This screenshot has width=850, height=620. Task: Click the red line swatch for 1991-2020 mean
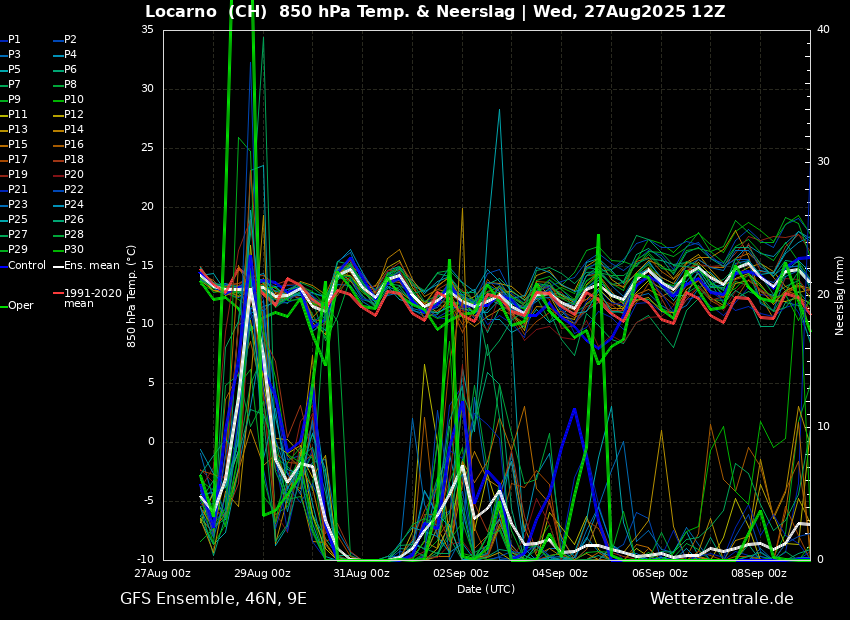point(58,294)
